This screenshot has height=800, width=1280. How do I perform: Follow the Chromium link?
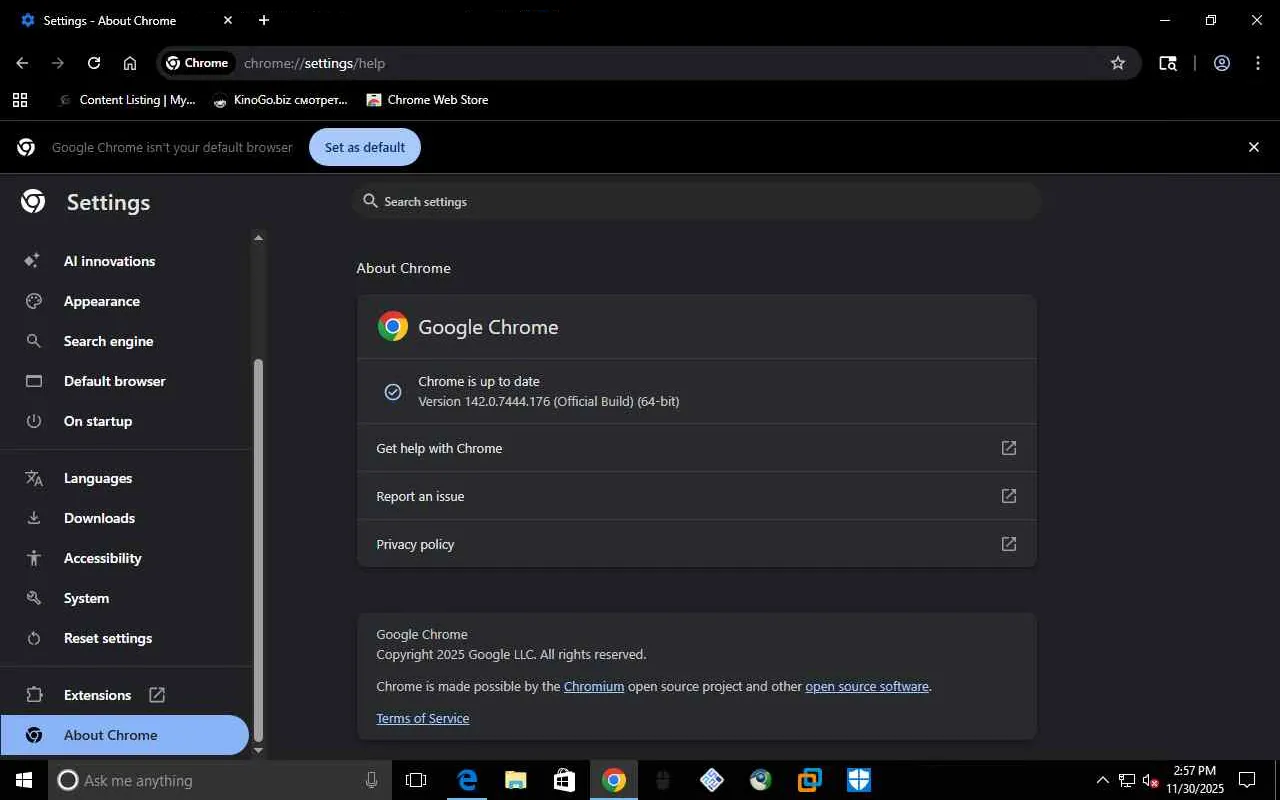[x=594, y=687]
